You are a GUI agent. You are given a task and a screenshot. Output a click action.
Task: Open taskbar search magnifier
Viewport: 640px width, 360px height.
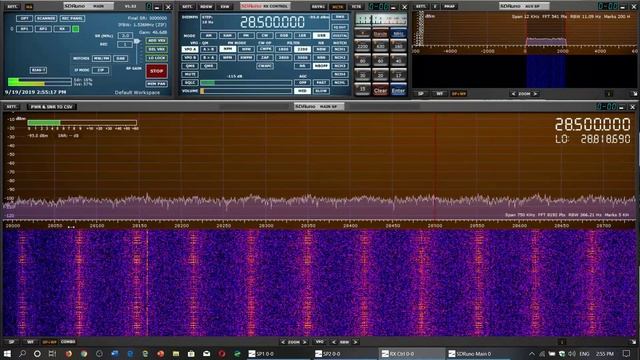[x=22, y=353]
